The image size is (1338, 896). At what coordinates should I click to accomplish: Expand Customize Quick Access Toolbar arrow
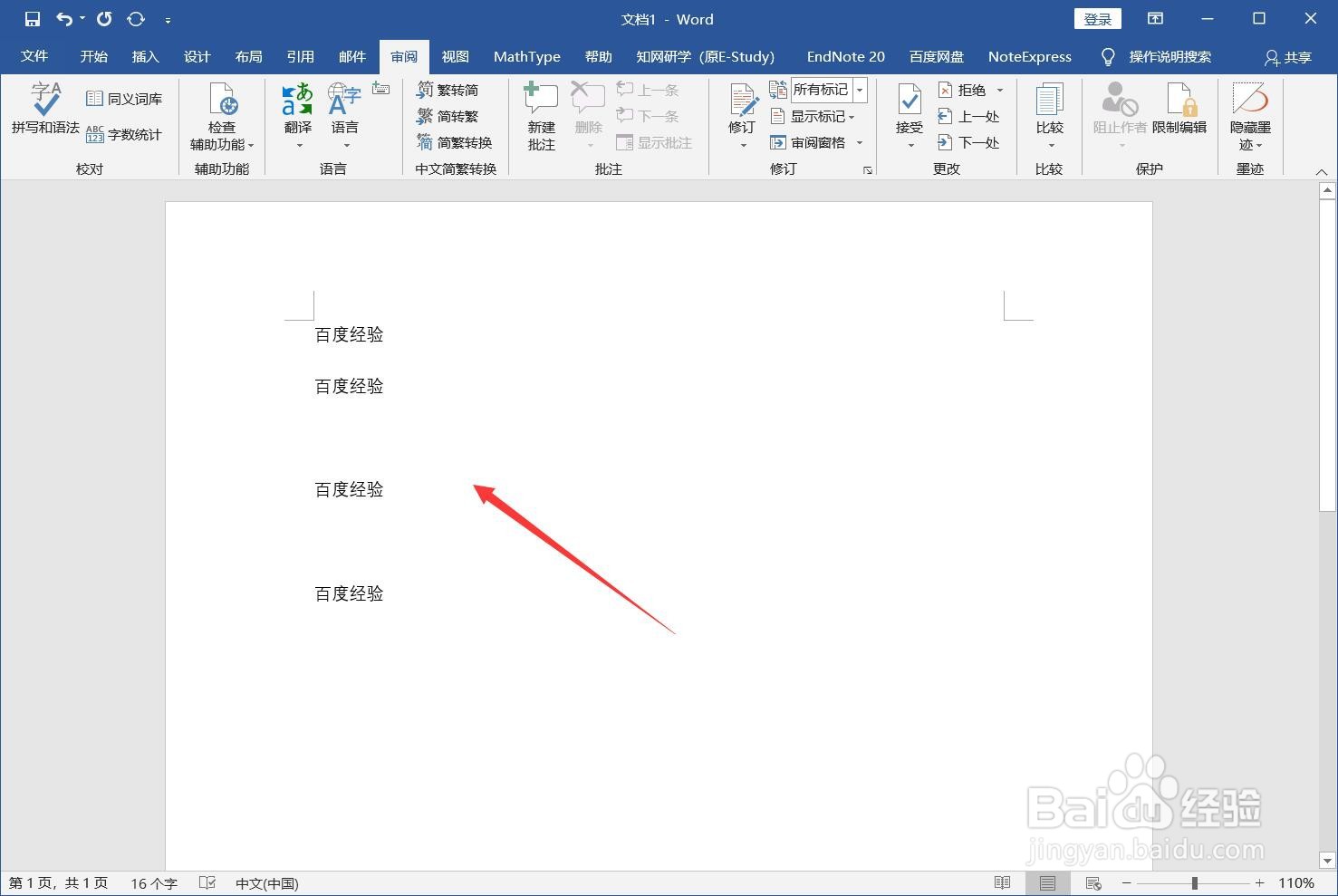[168, 19]
